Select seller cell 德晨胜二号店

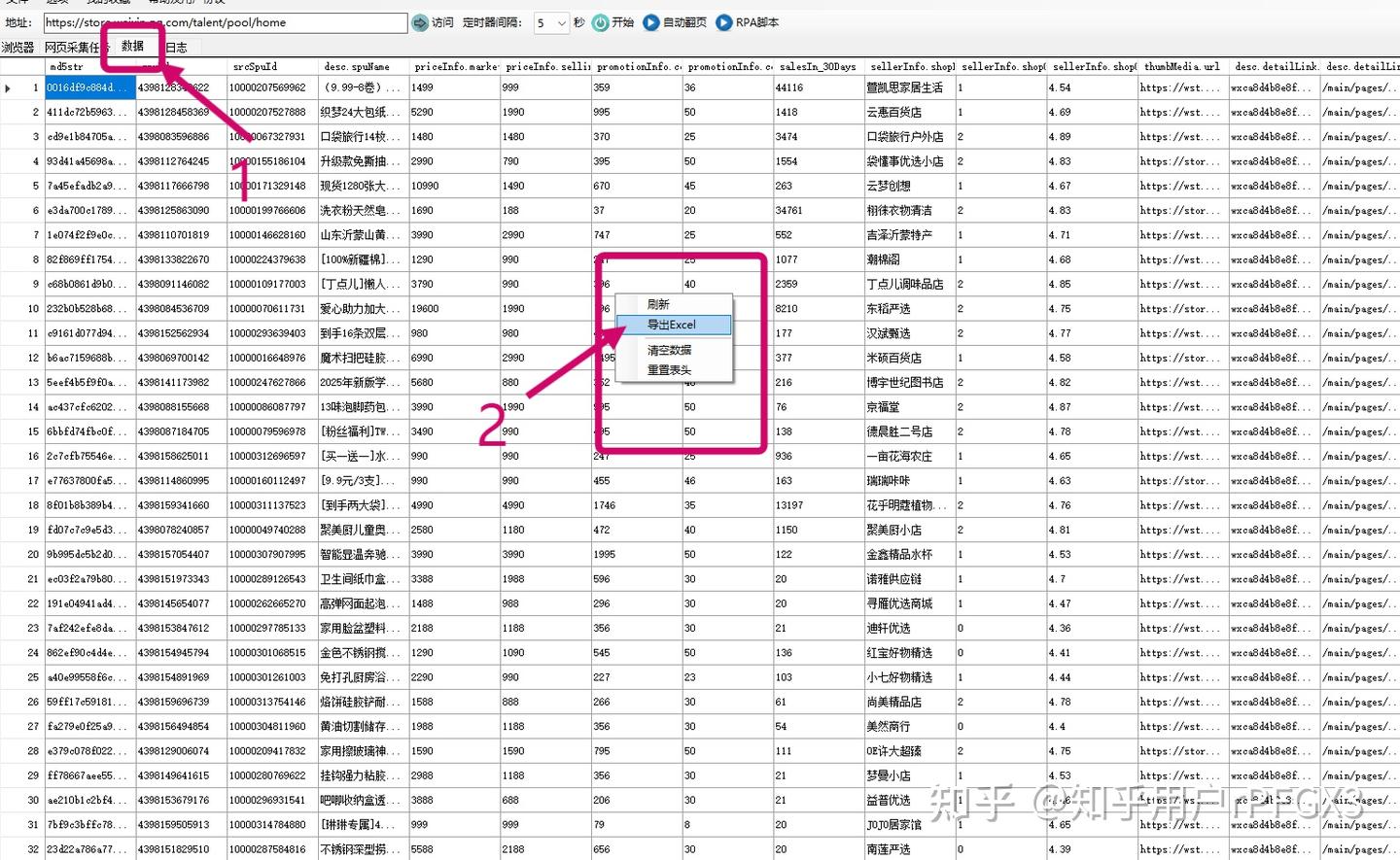coord(910,431)
